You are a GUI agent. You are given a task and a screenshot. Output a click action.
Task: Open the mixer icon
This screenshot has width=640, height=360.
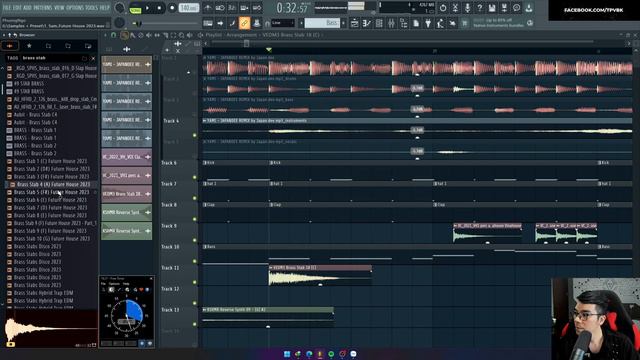[x=391, y=23]
